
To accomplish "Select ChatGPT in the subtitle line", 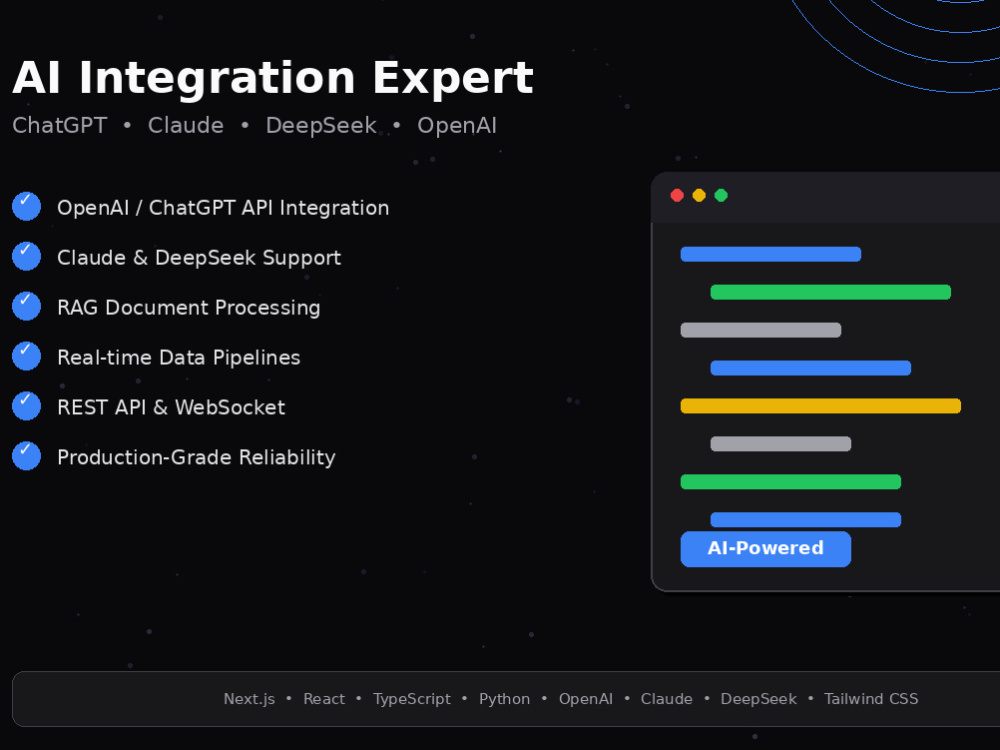I will point(60,126).
